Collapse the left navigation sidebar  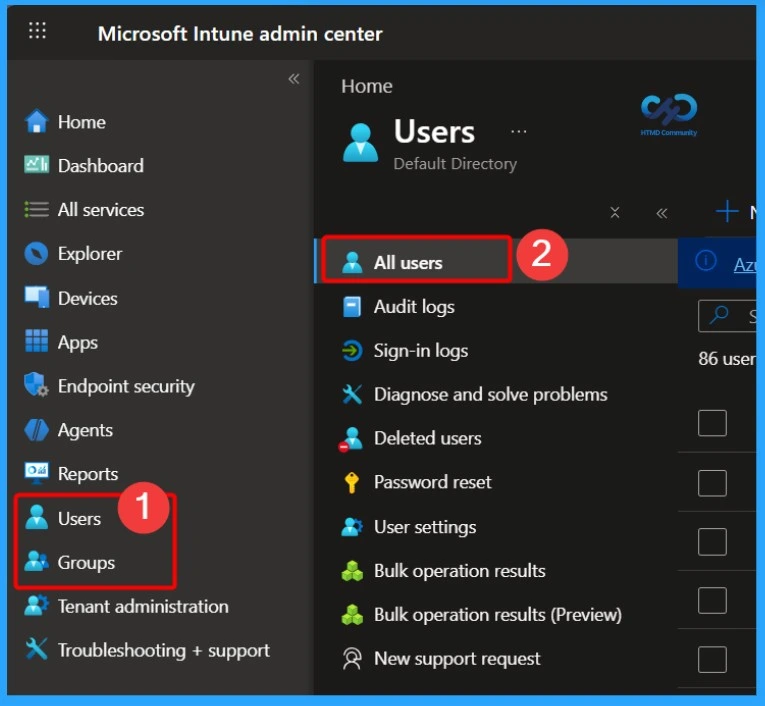294,79
